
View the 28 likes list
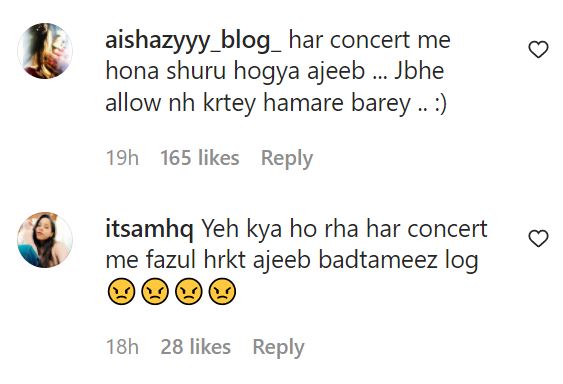(x=195, y=347)
